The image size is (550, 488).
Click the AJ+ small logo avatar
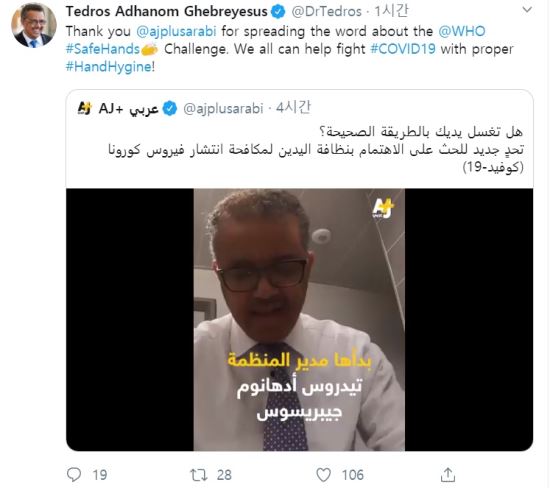click(85, 108)
